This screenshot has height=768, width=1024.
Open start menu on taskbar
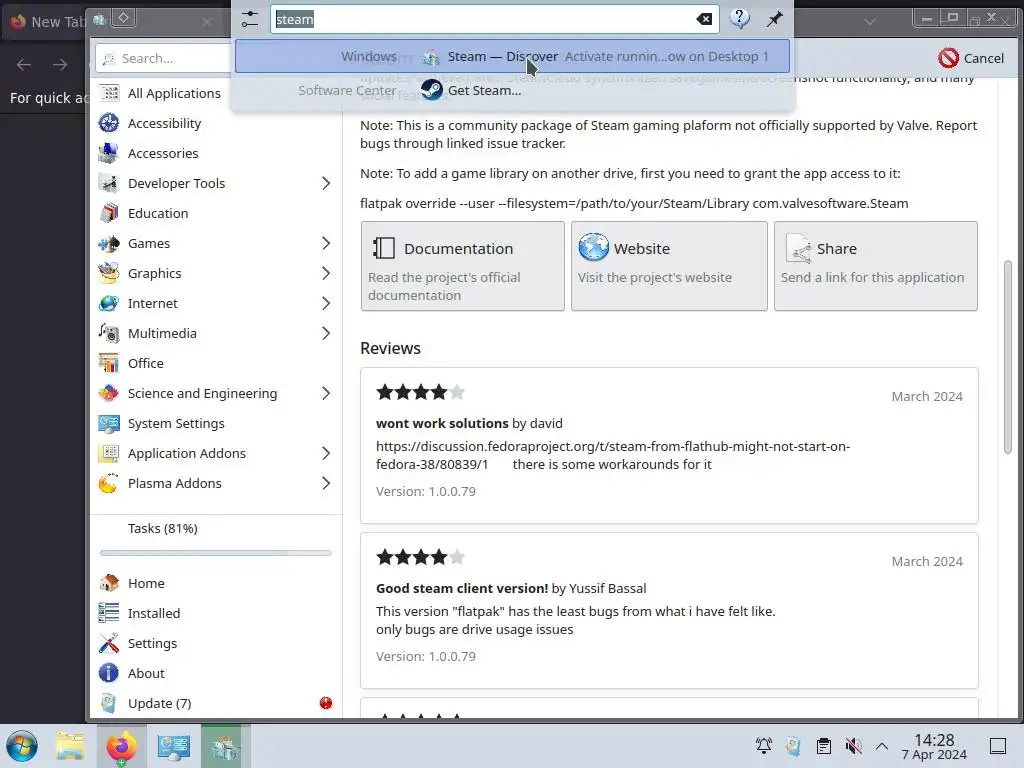click(x=22, y=746)
